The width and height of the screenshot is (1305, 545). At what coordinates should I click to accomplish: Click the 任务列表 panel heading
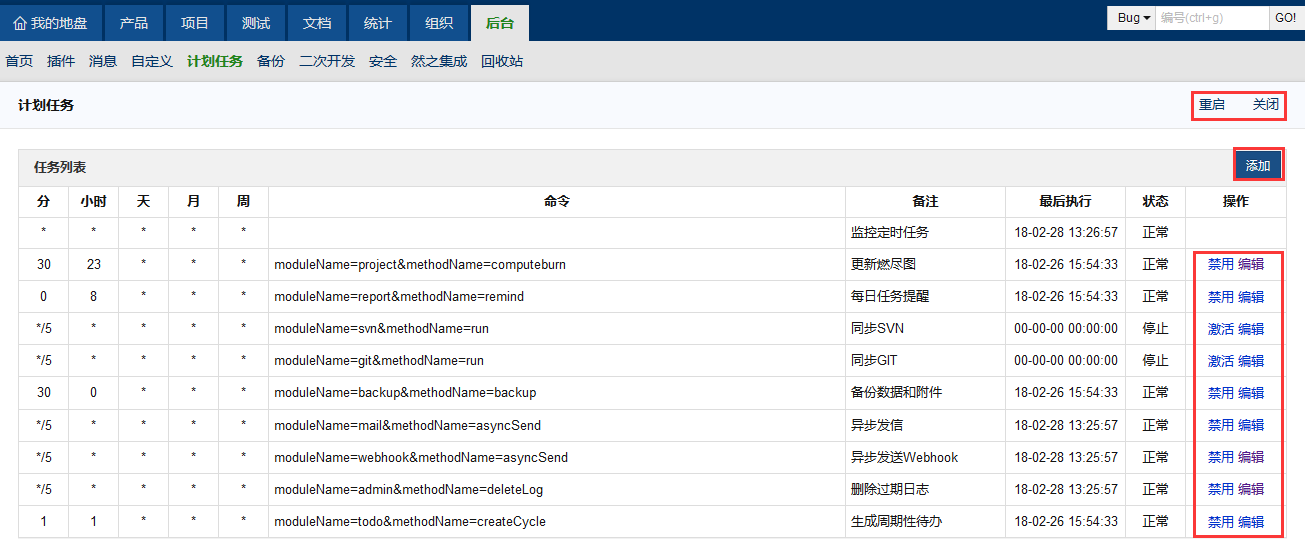(60, 167)
